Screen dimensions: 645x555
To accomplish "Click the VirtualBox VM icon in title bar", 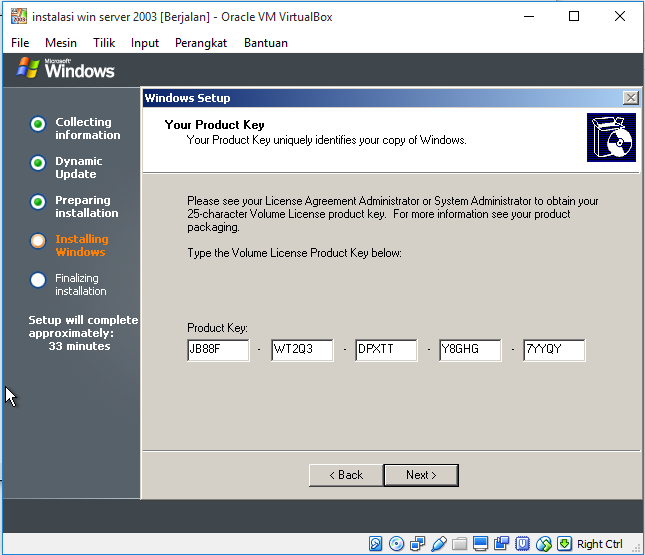I will (19, 16).
